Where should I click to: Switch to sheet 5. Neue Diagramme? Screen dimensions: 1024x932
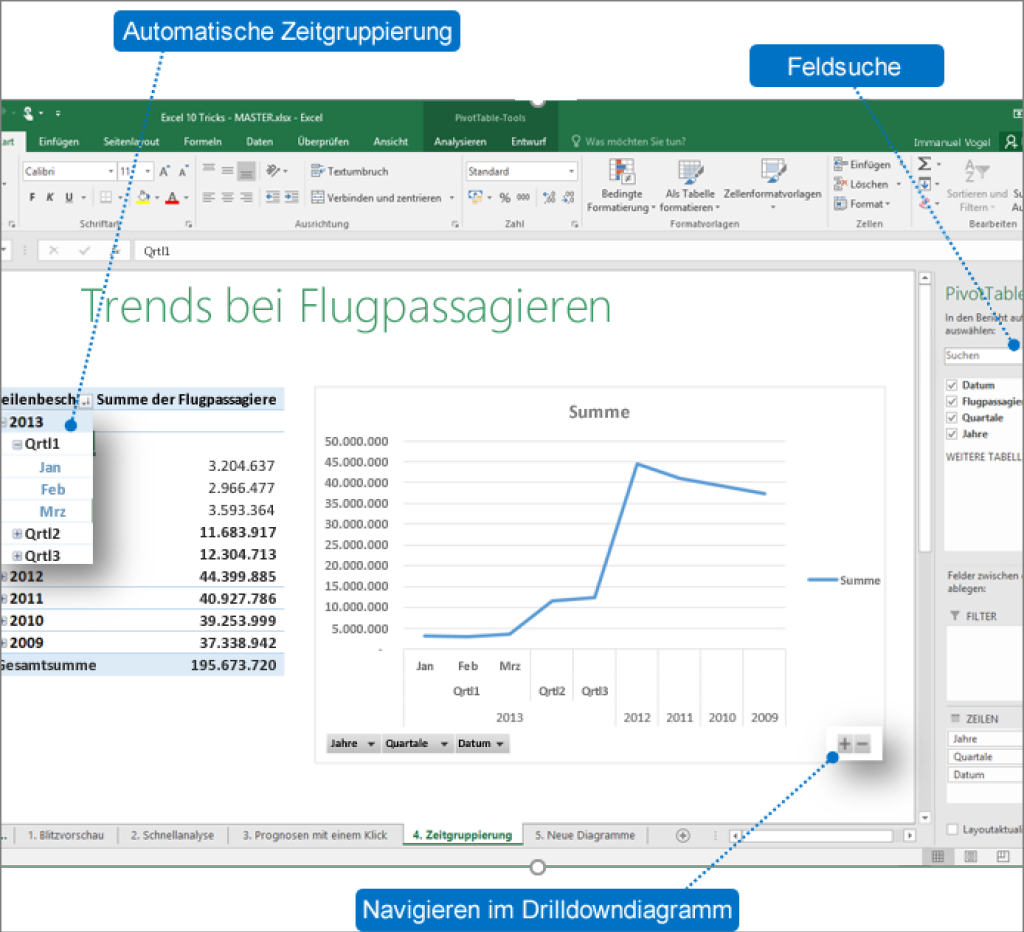[585, 835]
